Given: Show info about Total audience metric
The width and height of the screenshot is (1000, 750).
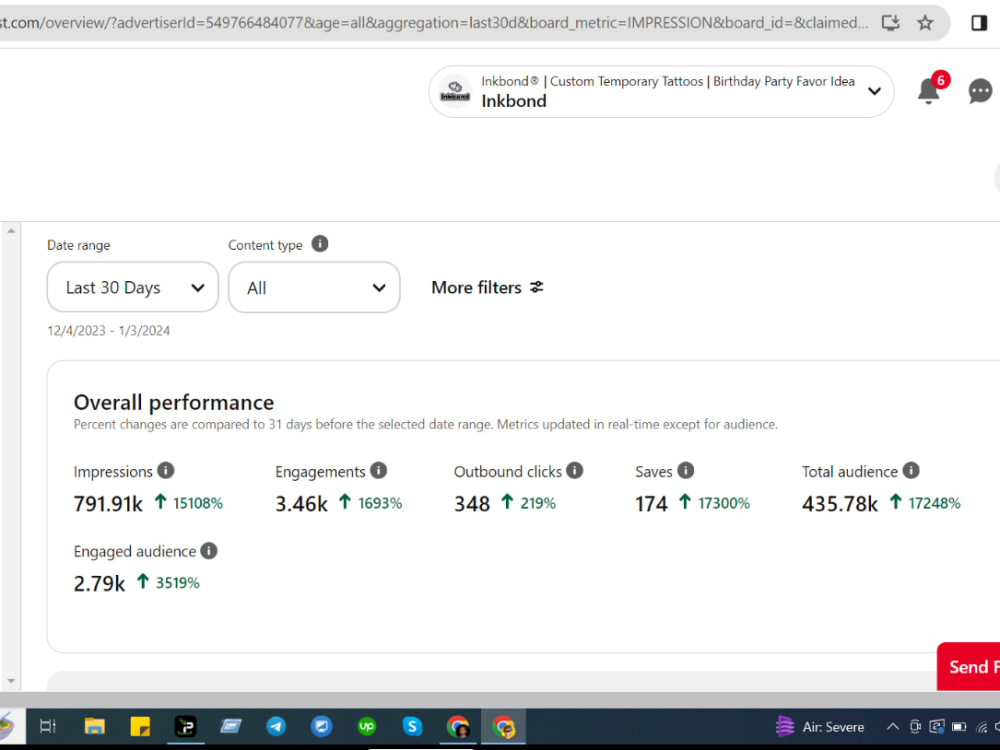Looking at the screenshot, I should (x=911, y=471).
